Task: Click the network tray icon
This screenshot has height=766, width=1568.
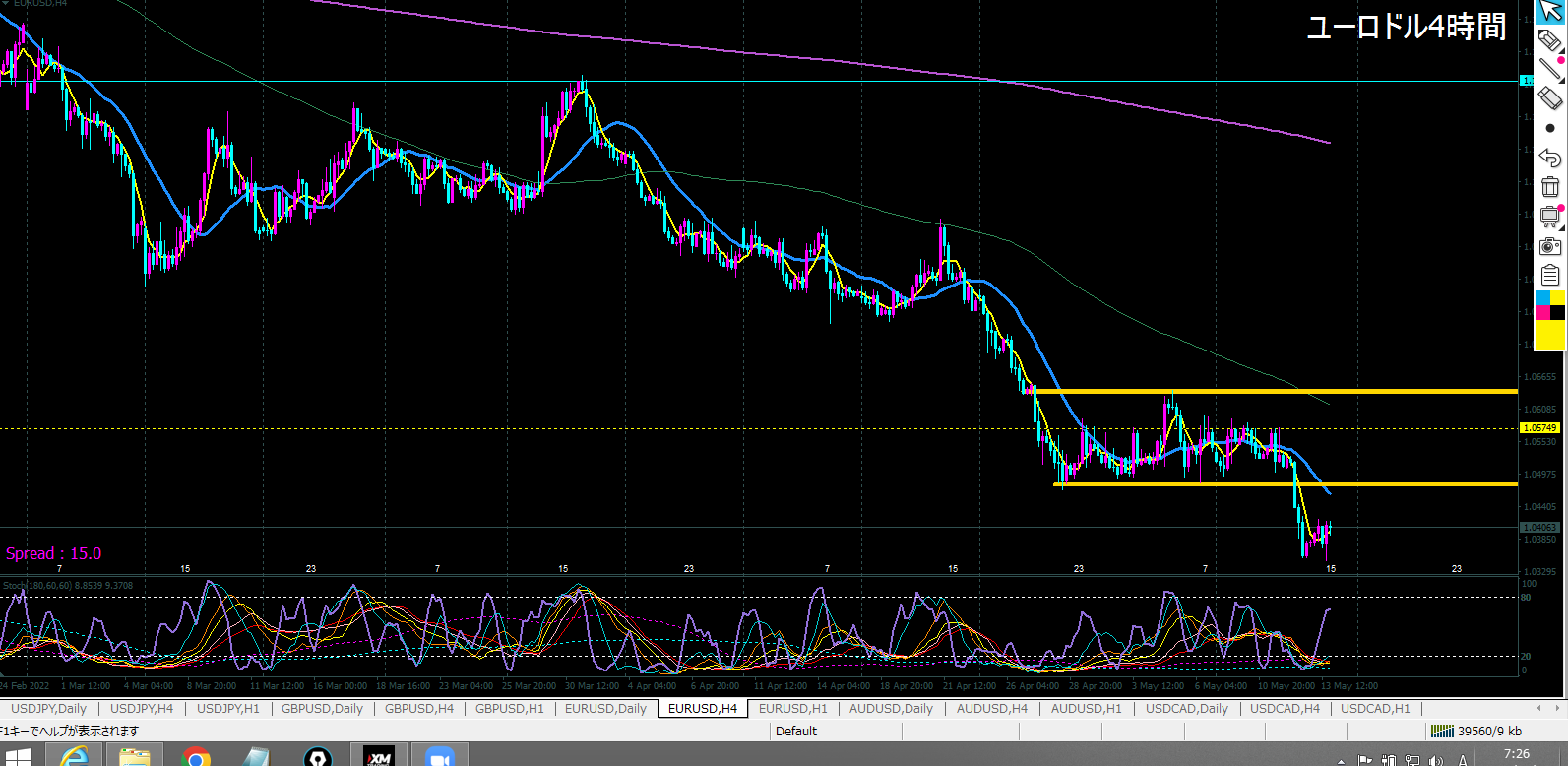Action: 1412,760
